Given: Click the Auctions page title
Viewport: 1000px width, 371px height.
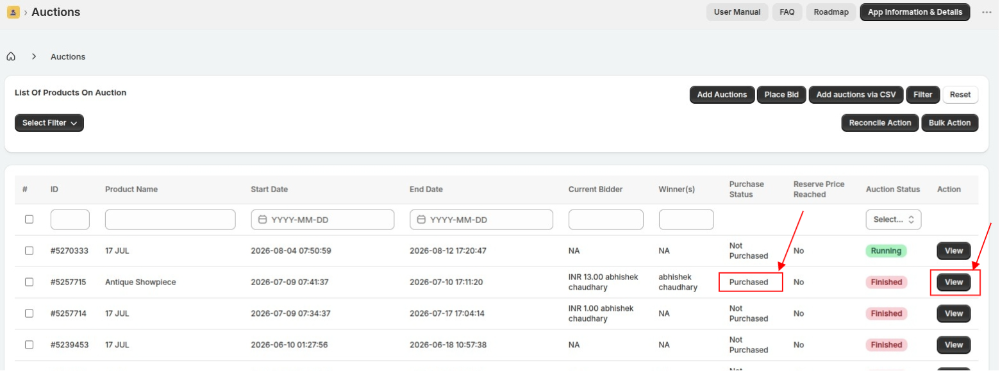Looking at the screenshot, I should (55, 12).
